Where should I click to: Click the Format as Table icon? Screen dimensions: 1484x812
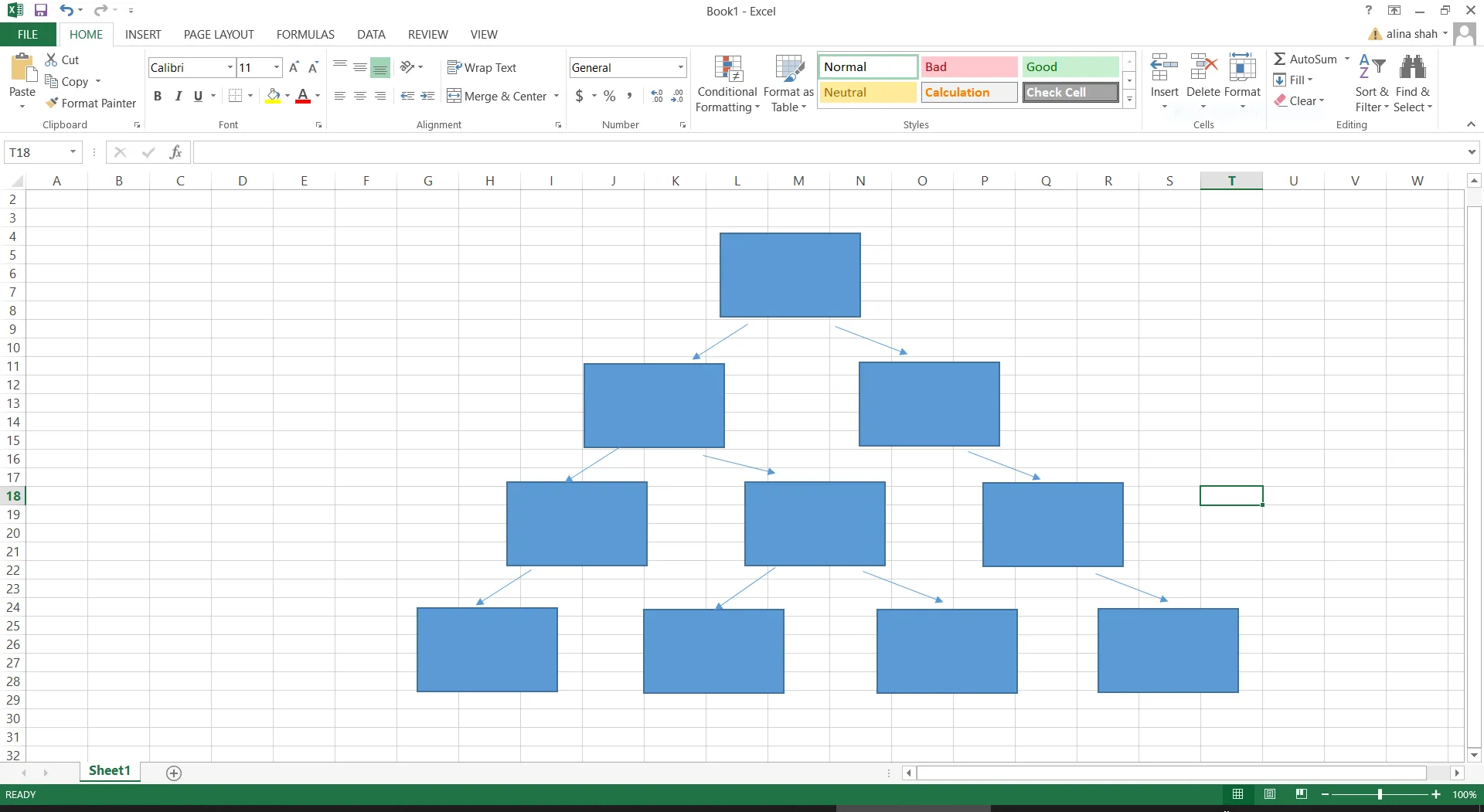788,81
